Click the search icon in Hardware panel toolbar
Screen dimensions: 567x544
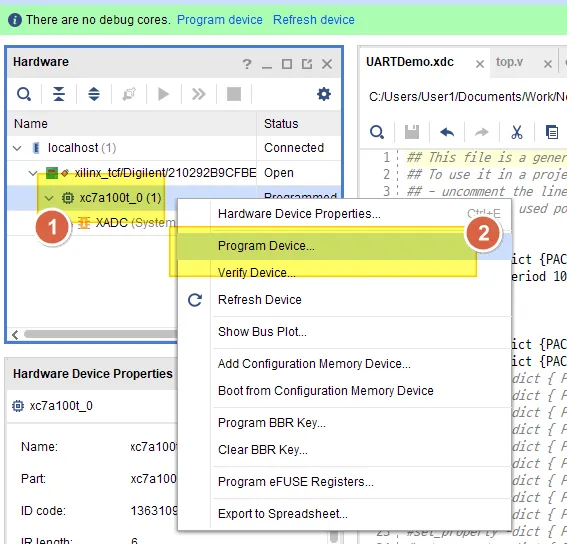tap(24, 94)
